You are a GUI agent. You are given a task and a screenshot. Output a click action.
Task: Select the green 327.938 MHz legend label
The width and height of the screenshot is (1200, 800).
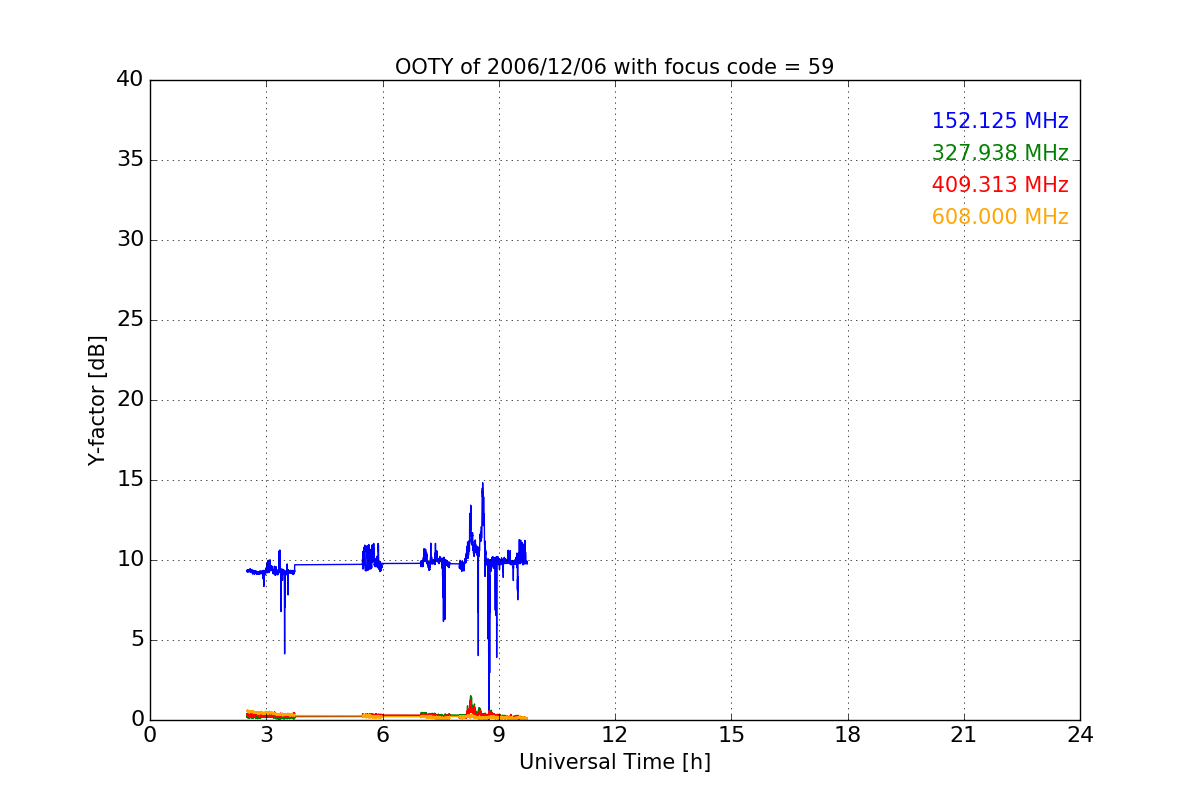[x=1000, y=153]
